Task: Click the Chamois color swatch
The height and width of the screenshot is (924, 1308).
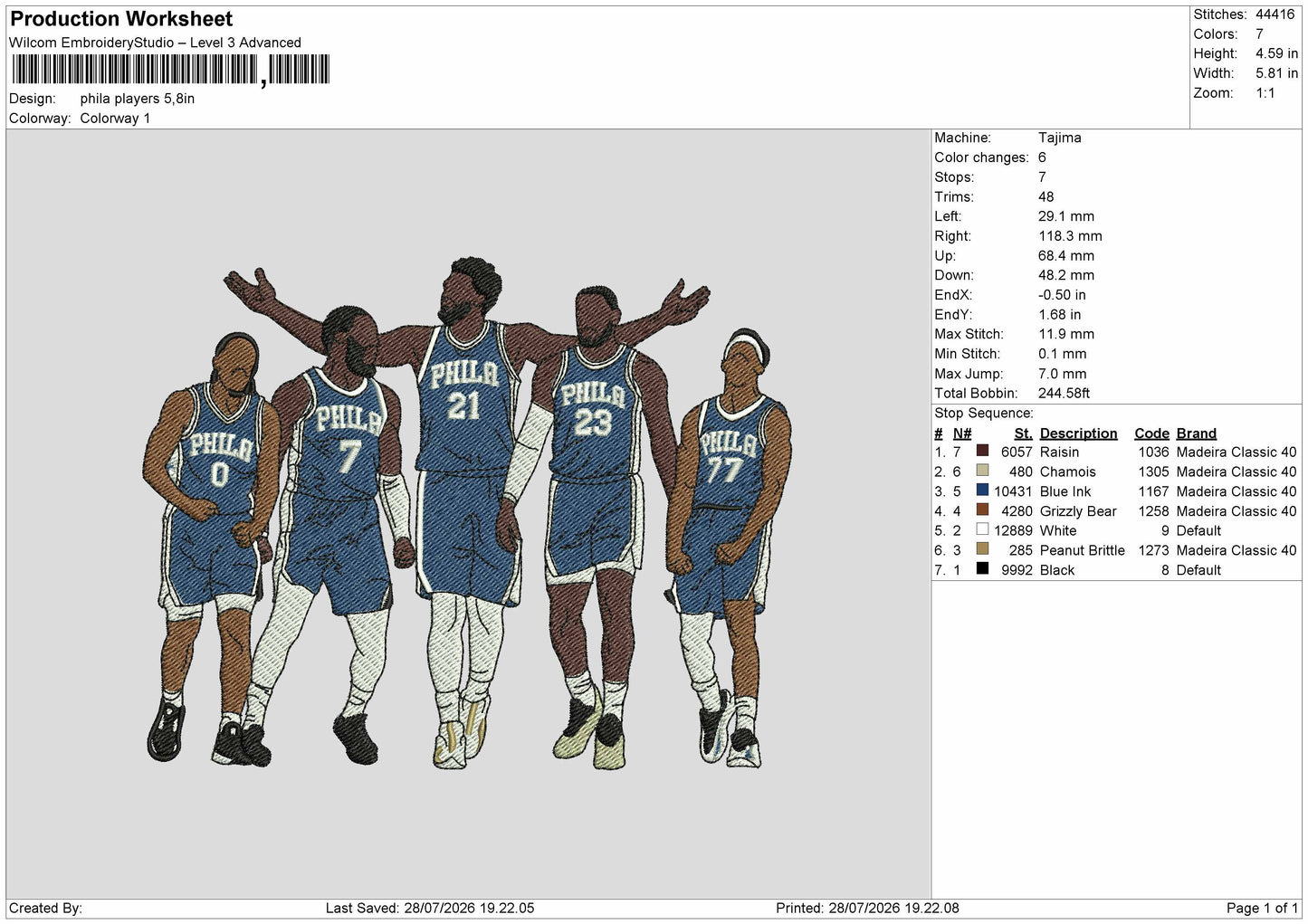Action: 982,471
